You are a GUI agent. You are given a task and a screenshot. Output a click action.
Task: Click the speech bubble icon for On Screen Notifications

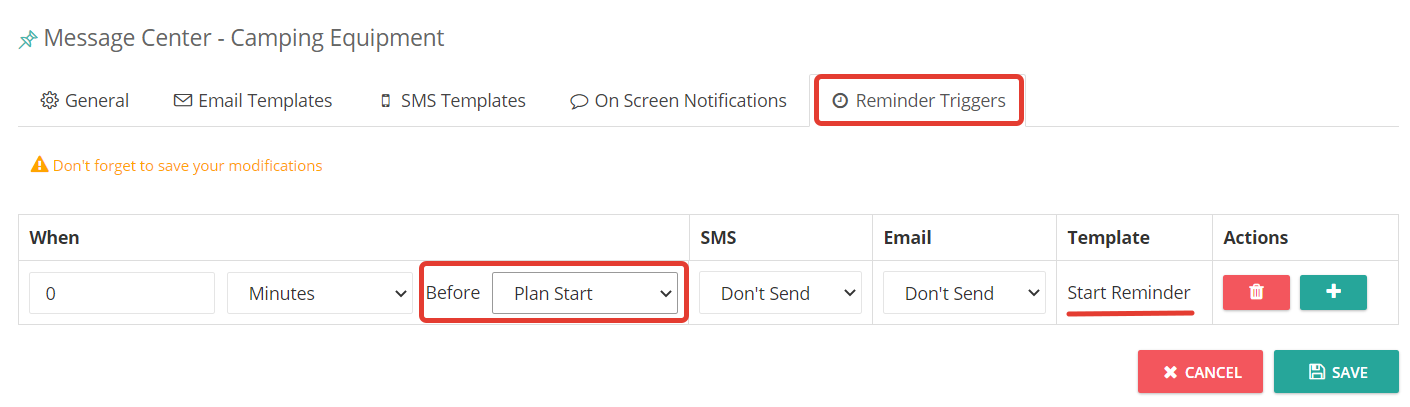click(579, 102)
